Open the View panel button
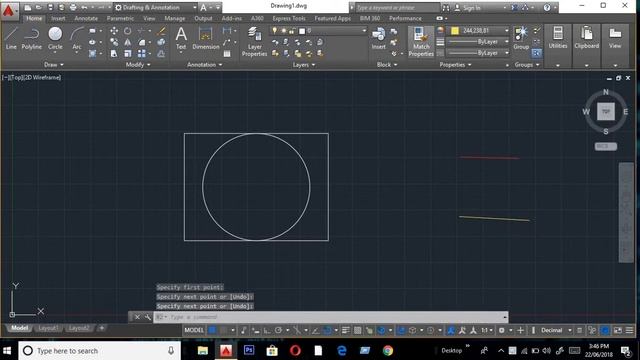The height and width of the screenshot is (360, 640). coord(615,39)
